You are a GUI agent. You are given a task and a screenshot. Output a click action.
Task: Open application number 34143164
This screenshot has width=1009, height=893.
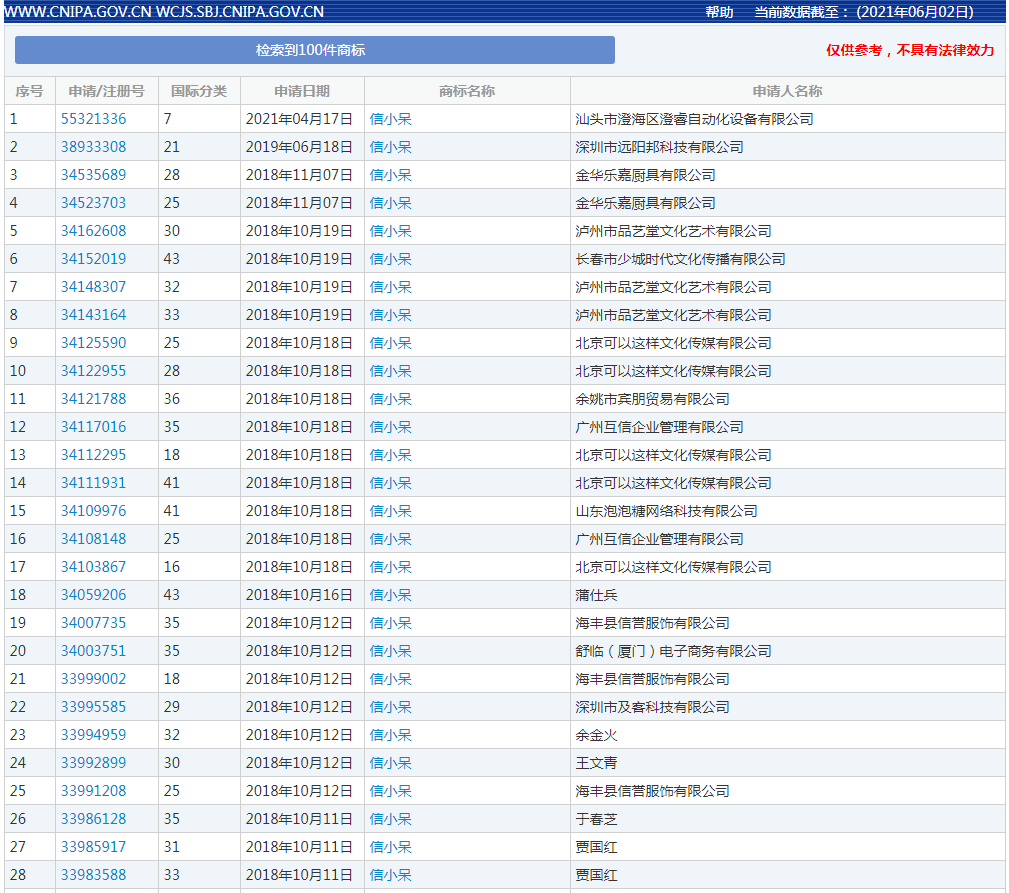pyautogui.click(x=93, y=315)
